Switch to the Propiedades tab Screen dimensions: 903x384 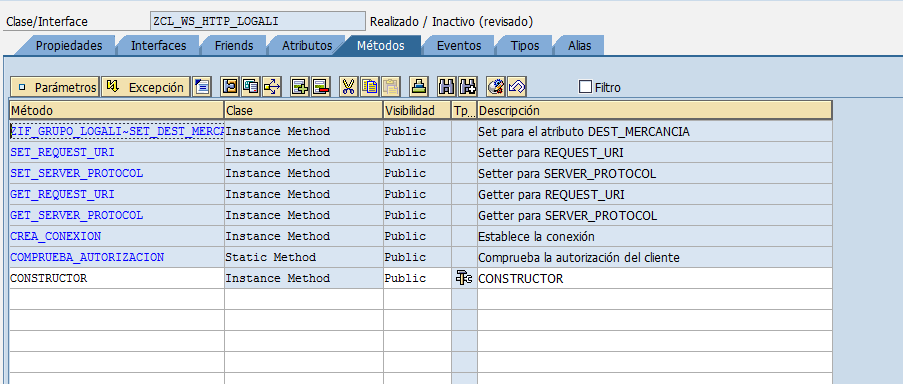(x=69, y=45)
